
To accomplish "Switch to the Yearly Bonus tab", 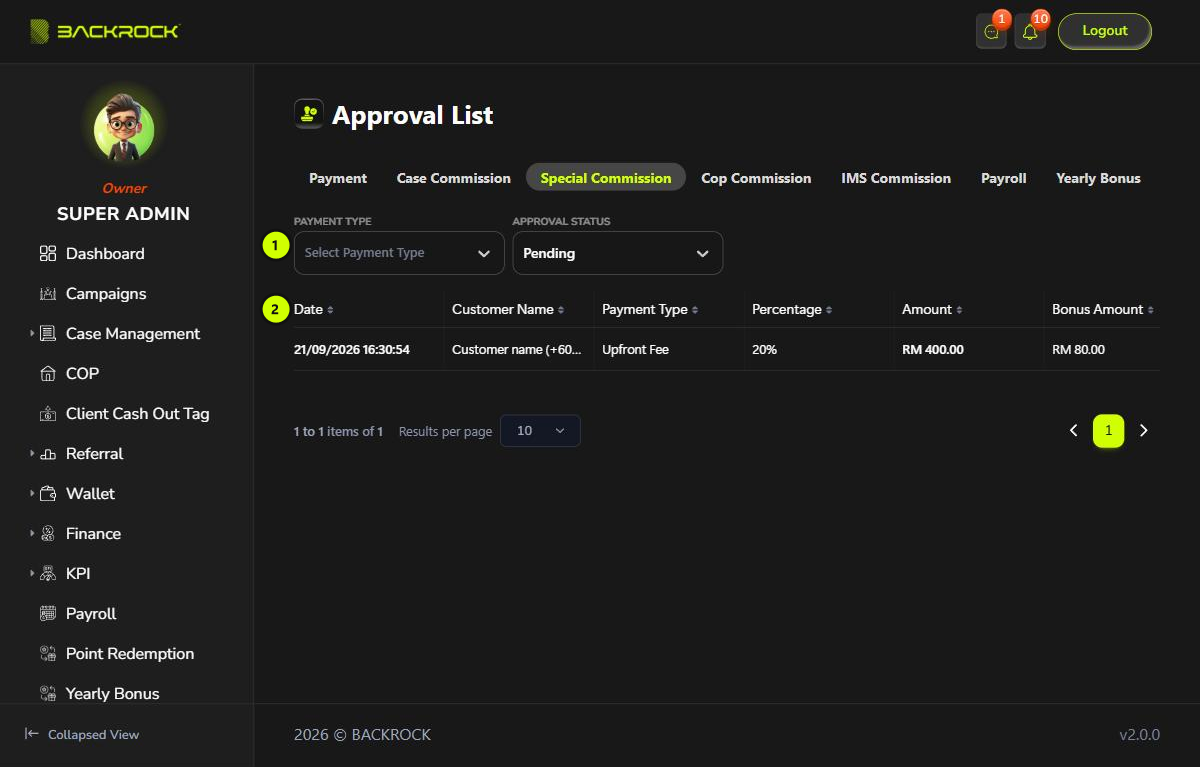I will click(x=1098, y=178).
